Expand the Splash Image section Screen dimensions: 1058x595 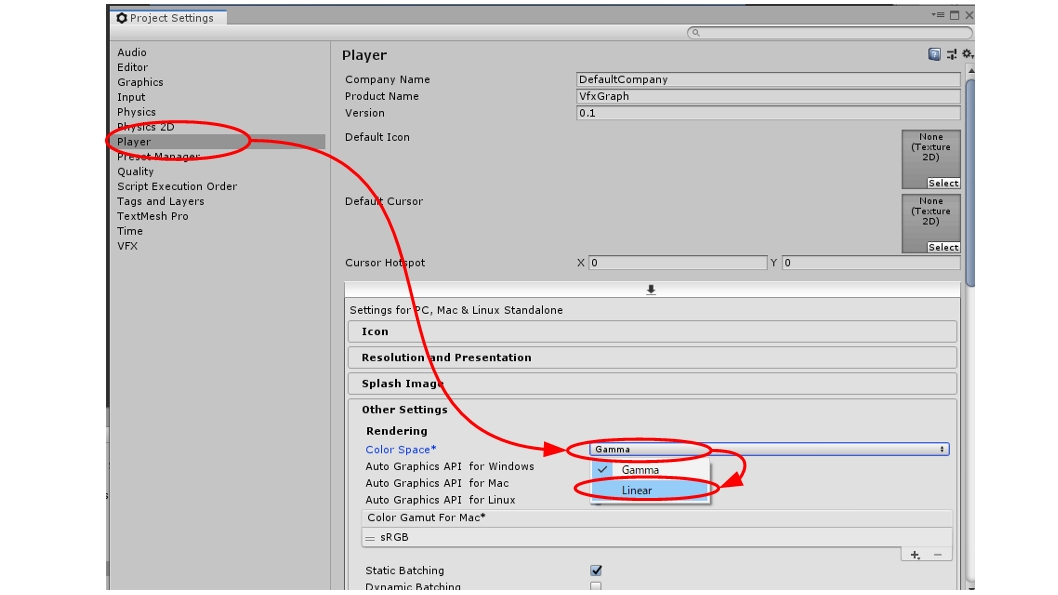(652, 384)
